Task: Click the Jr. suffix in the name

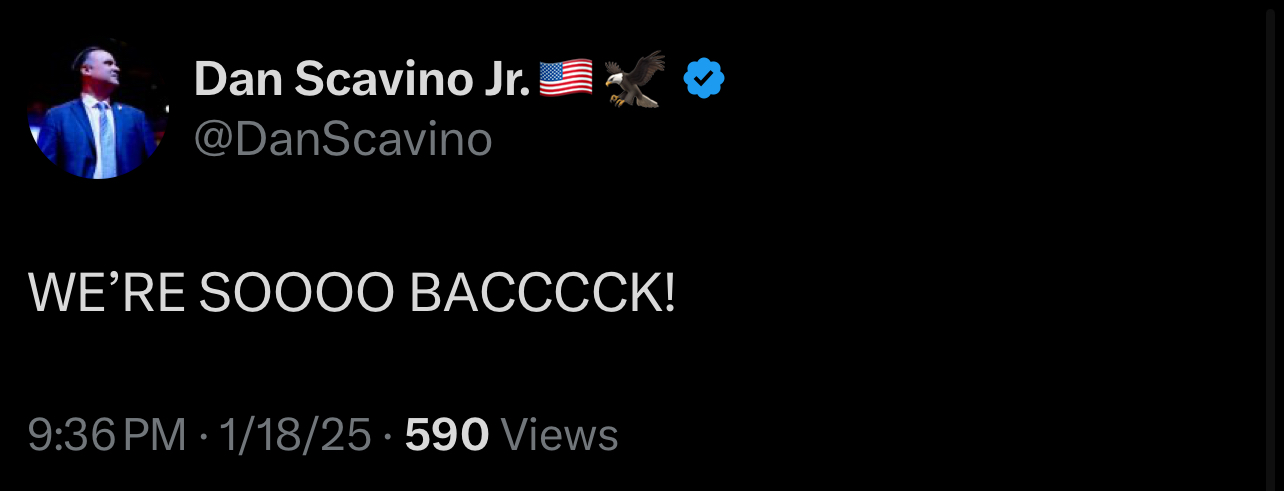Action: [503, 79]
